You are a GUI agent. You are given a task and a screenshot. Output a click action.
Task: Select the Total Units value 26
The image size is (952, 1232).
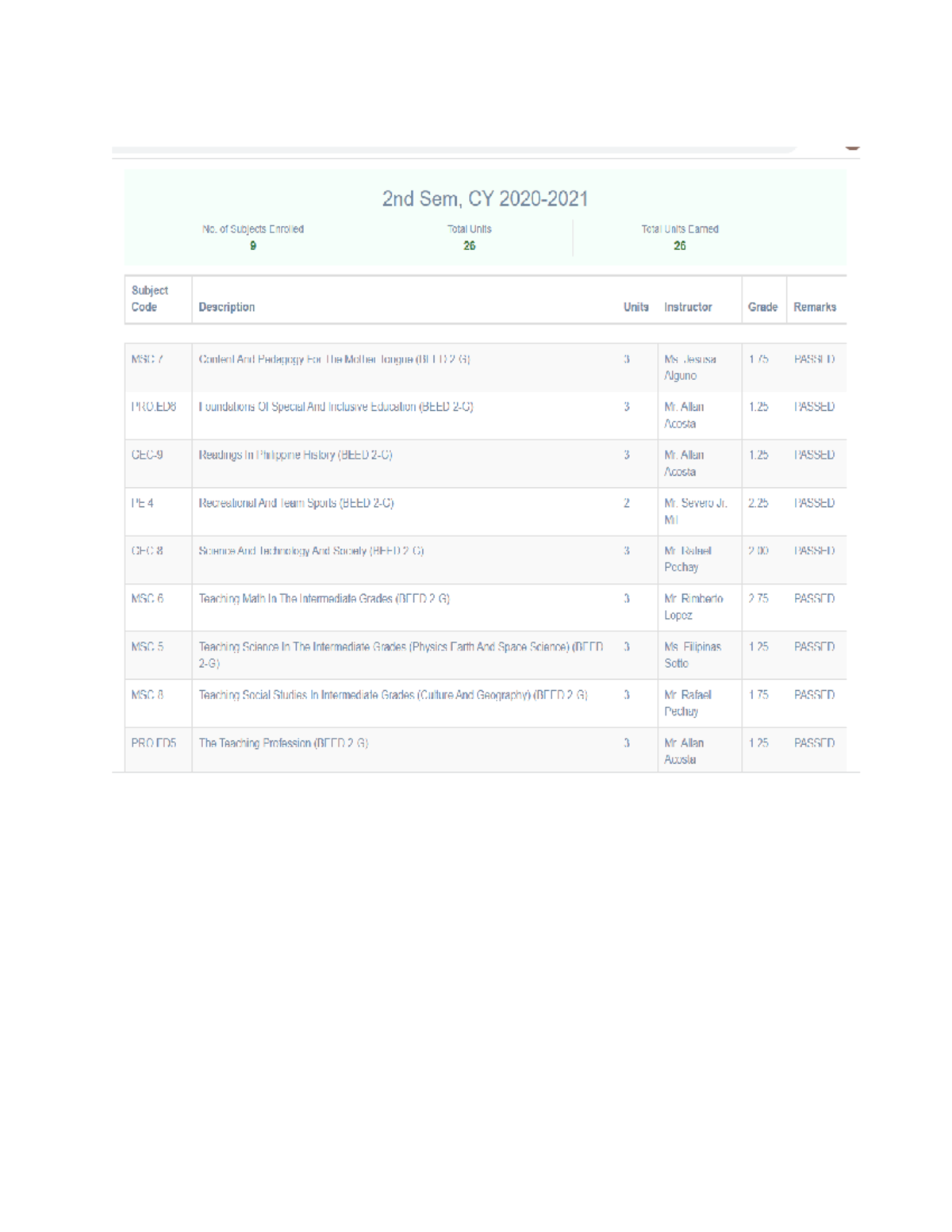coord(470,246)
